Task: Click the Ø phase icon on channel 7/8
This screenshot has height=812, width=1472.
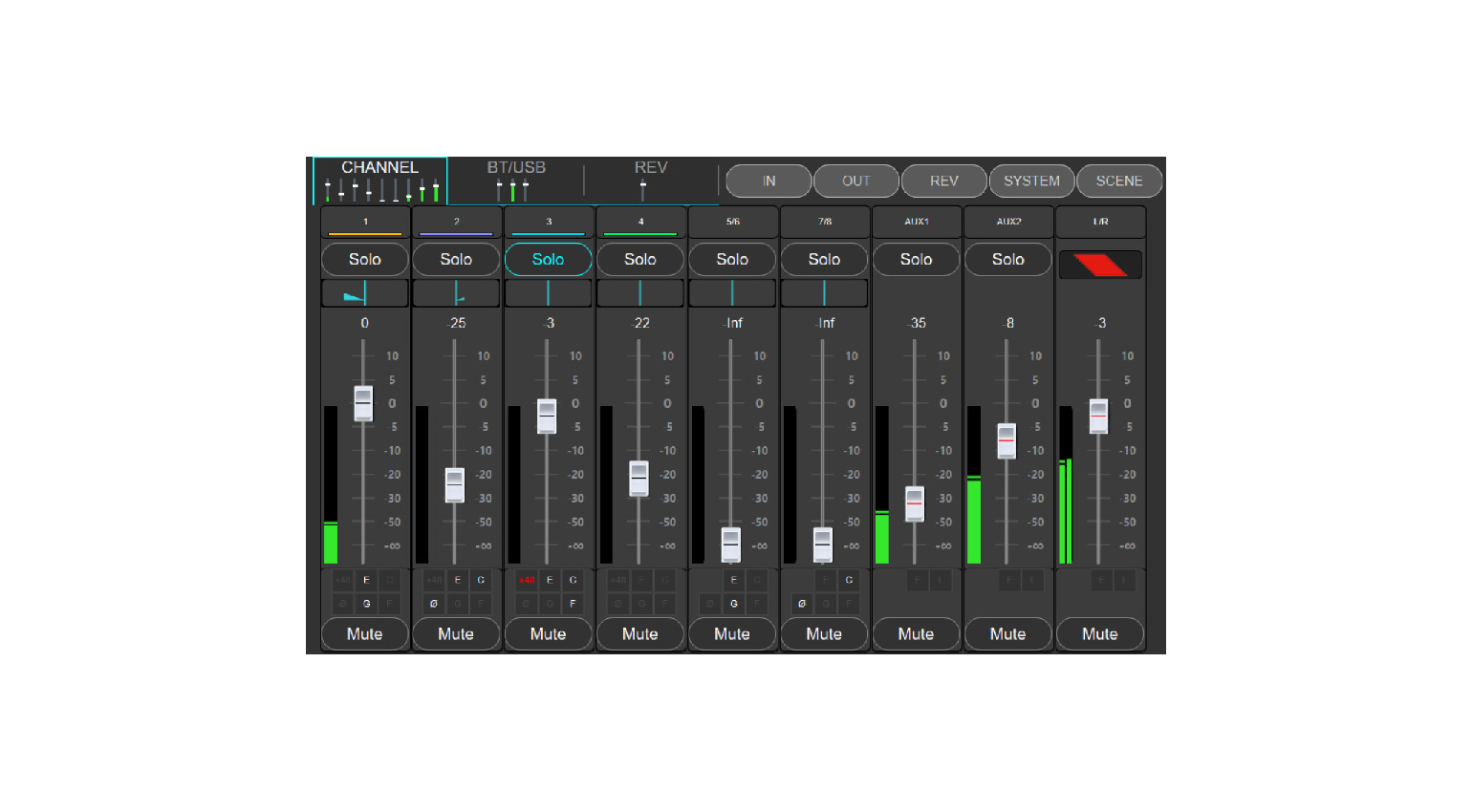Action: point(802,604)
